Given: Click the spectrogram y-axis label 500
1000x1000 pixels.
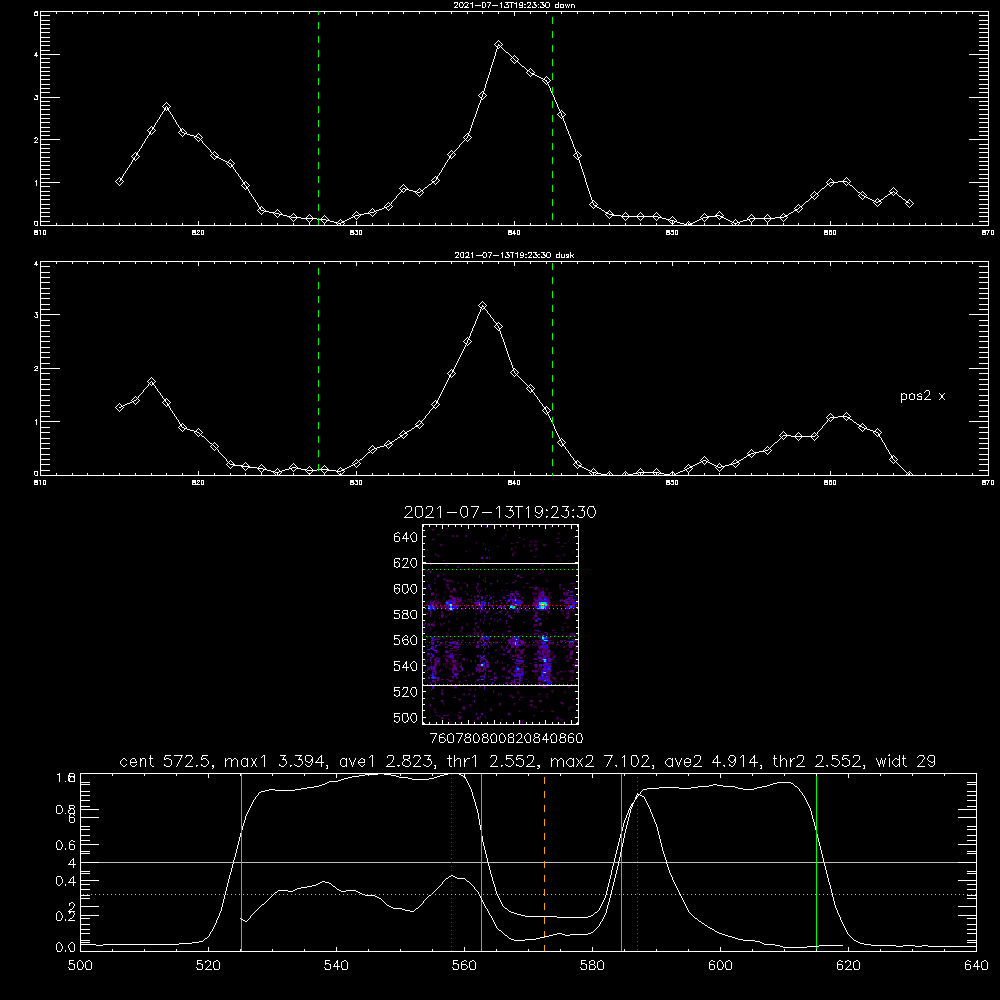Looking at the screenshot, I should (406, 718).
